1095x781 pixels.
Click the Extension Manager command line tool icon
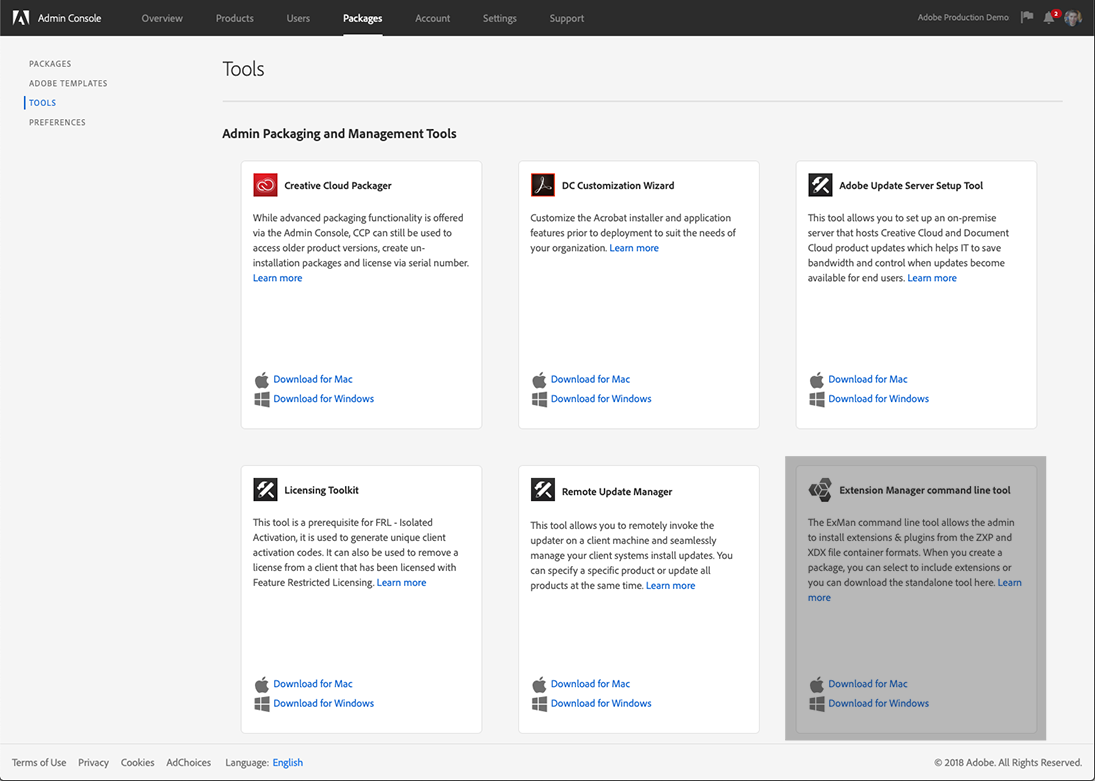[820, 490]
